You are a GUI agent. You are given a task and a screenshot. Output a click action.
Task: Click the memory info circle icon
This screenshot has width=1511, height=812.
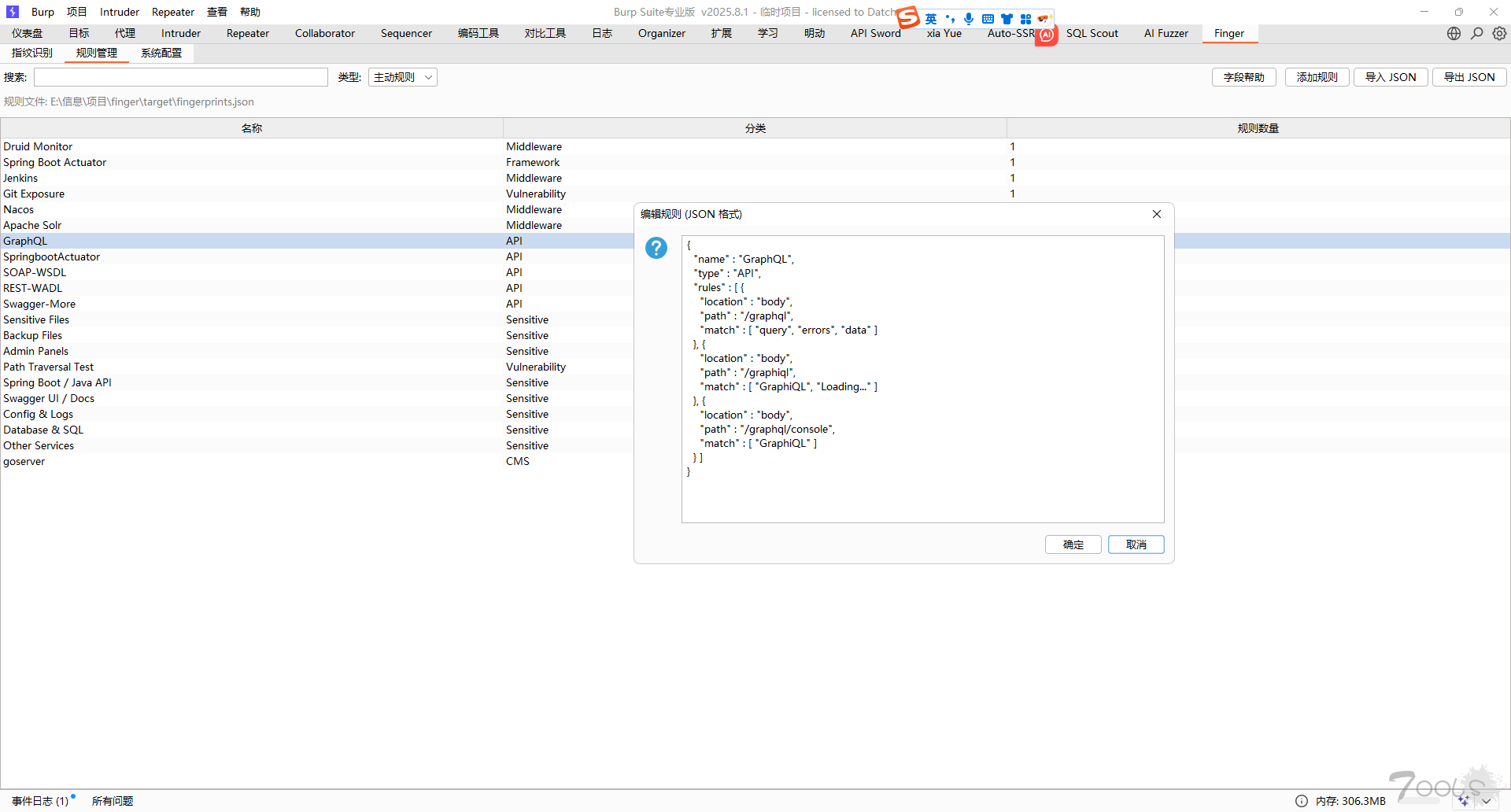click(x=1302, y=801)
